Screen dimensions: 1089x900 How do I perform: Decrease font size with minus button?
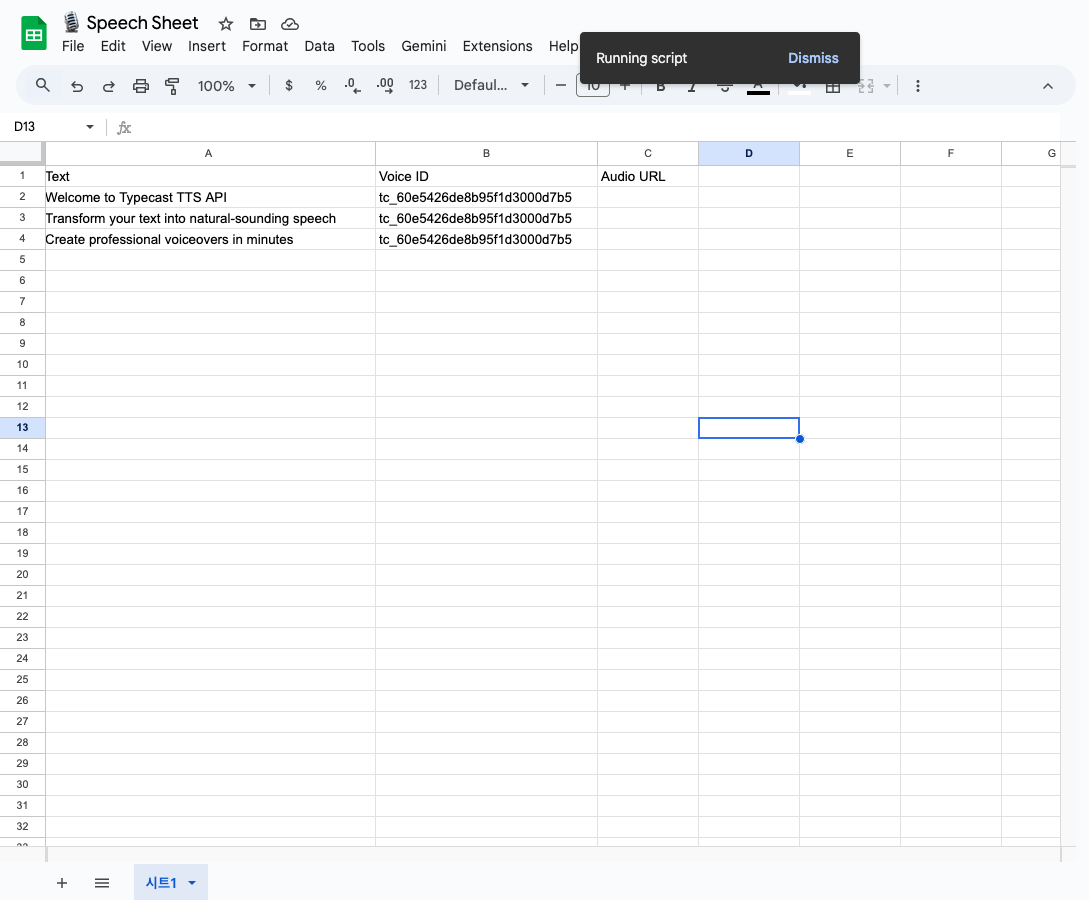pos(560,85)
